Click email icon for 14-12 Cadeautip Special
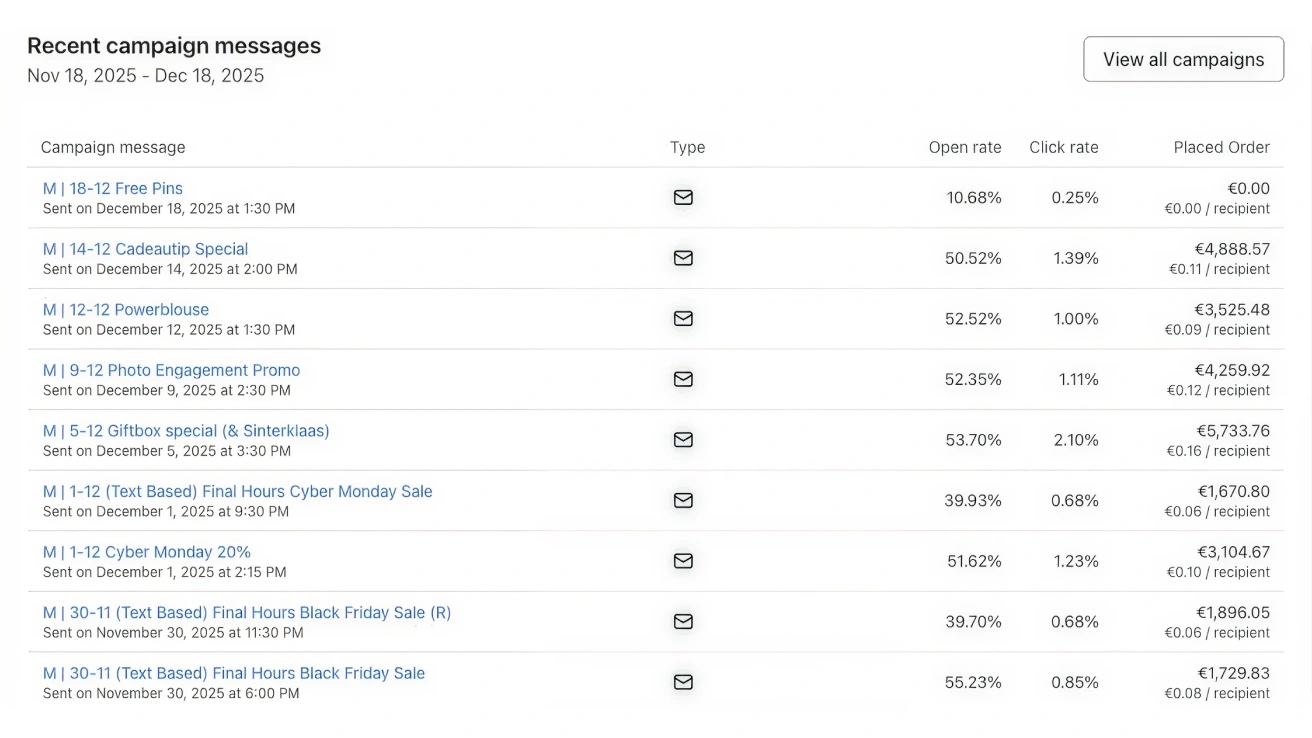The width and height of the screenshot is (1312, 738). pos(683,258)
